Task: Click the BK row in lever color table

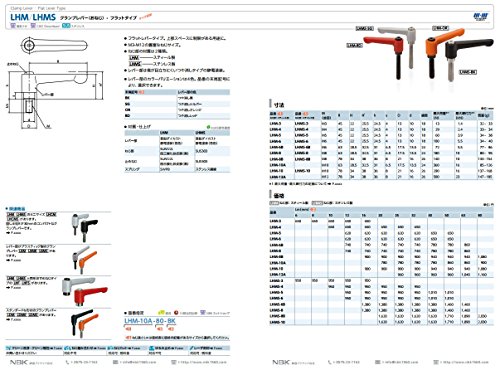Action: 177,98
